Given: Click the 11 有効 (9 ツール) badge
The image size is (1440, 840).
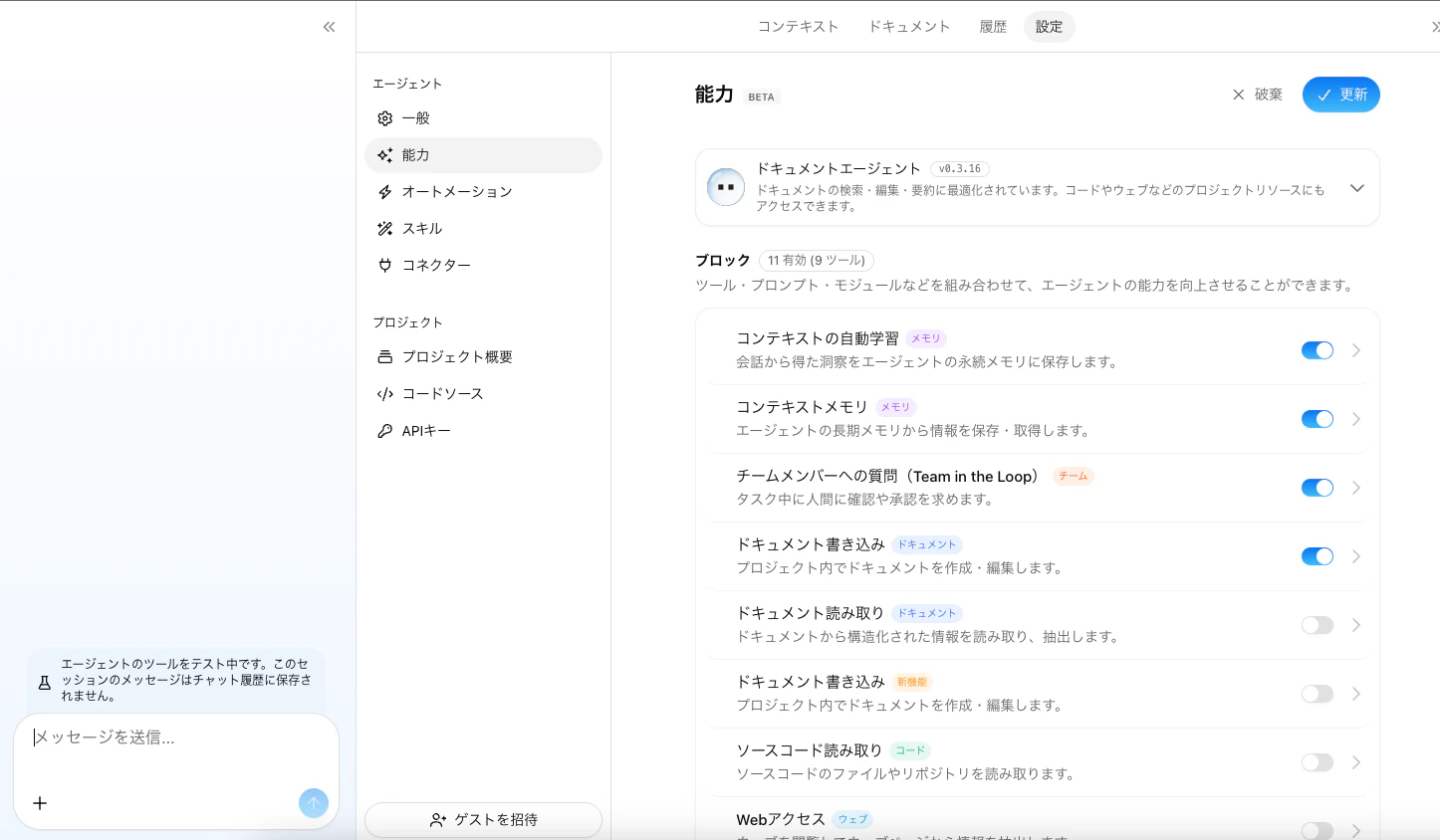Looking at the screenshot, I should 817,261.
